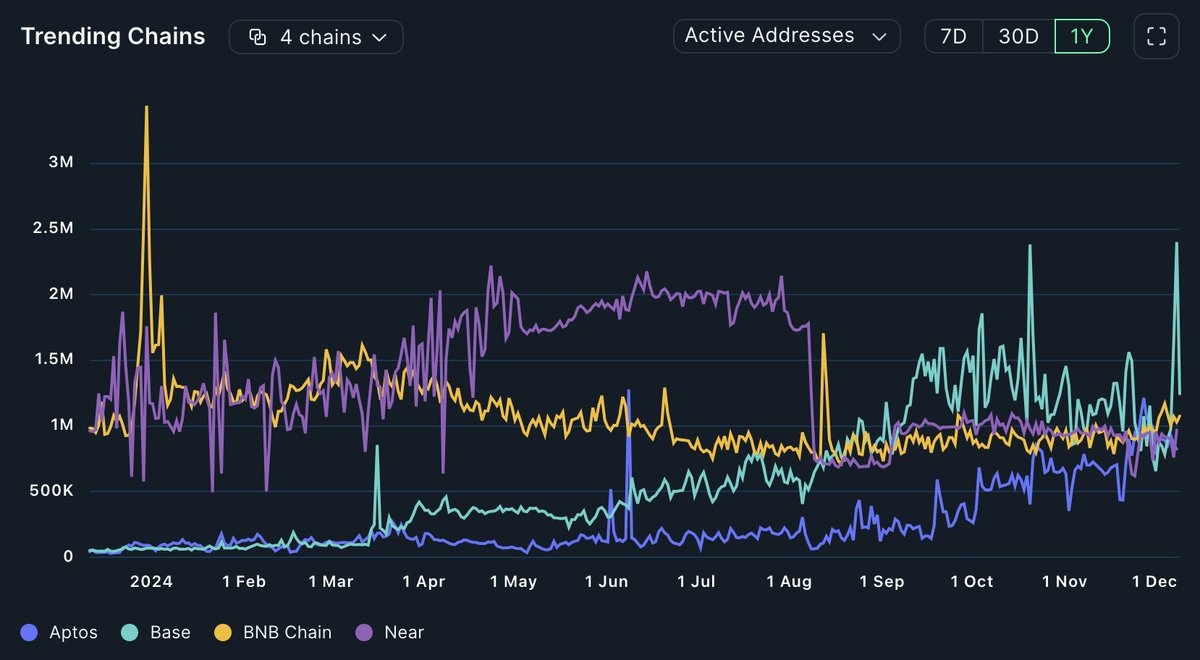Viewport: 1200px width, 660px height.
Task: Click the Trending Chains title
Action: coord(112,36)
